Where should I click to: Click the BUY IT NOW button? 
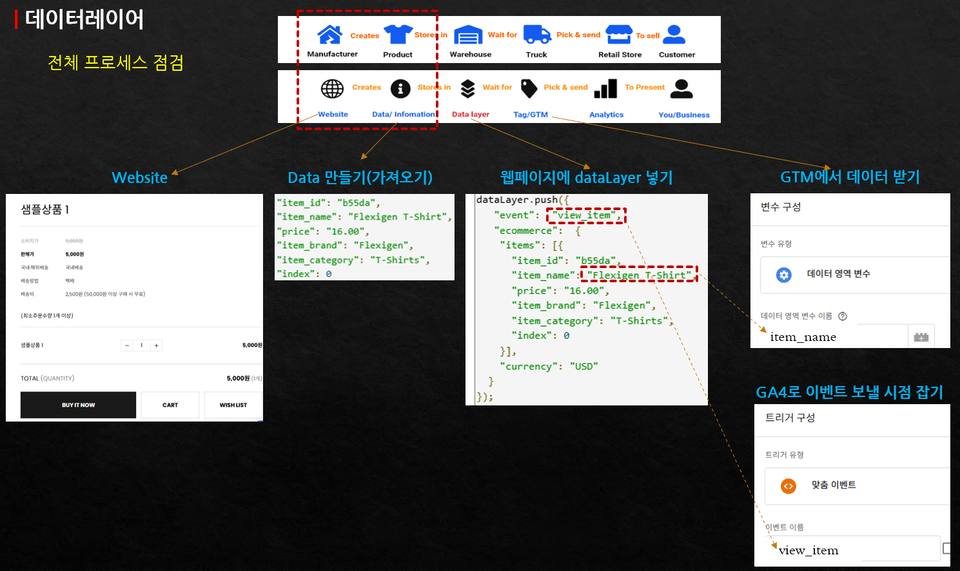(x=78, y=405)
